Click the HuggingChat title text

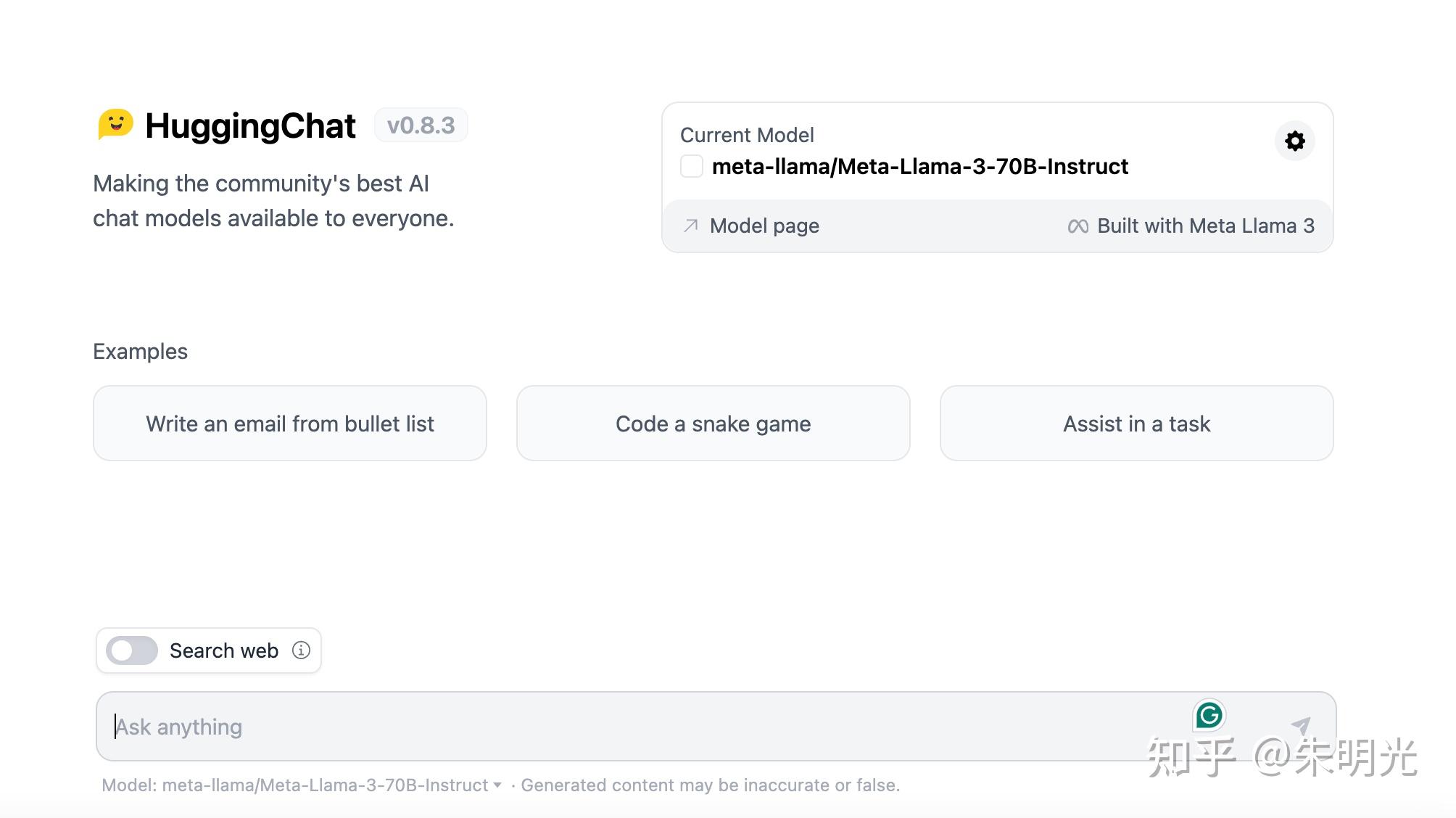(250, 126)
